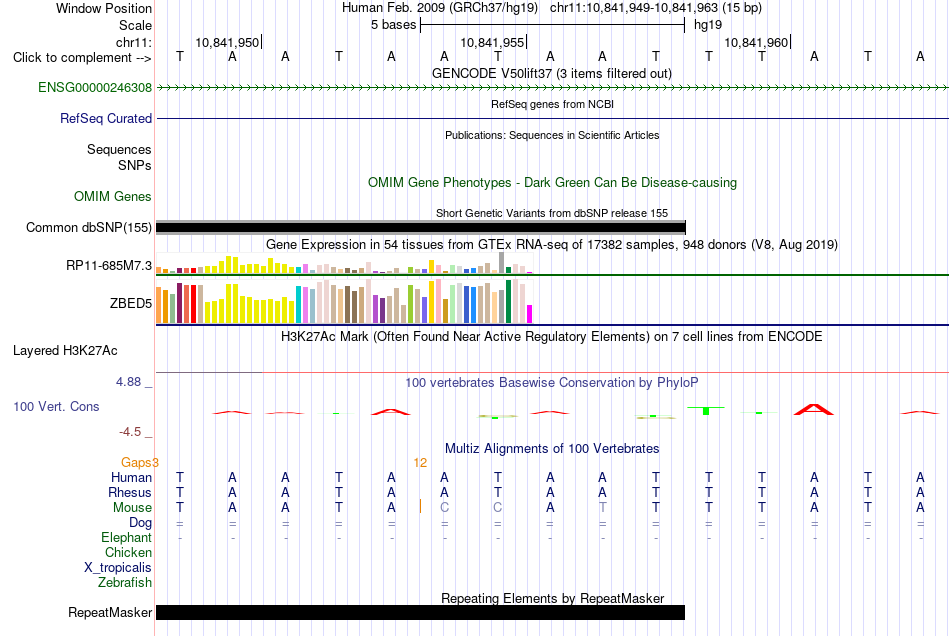Click the black RepeatMasker item bar
The image size is (950, 636).
[x=420, y=612]
